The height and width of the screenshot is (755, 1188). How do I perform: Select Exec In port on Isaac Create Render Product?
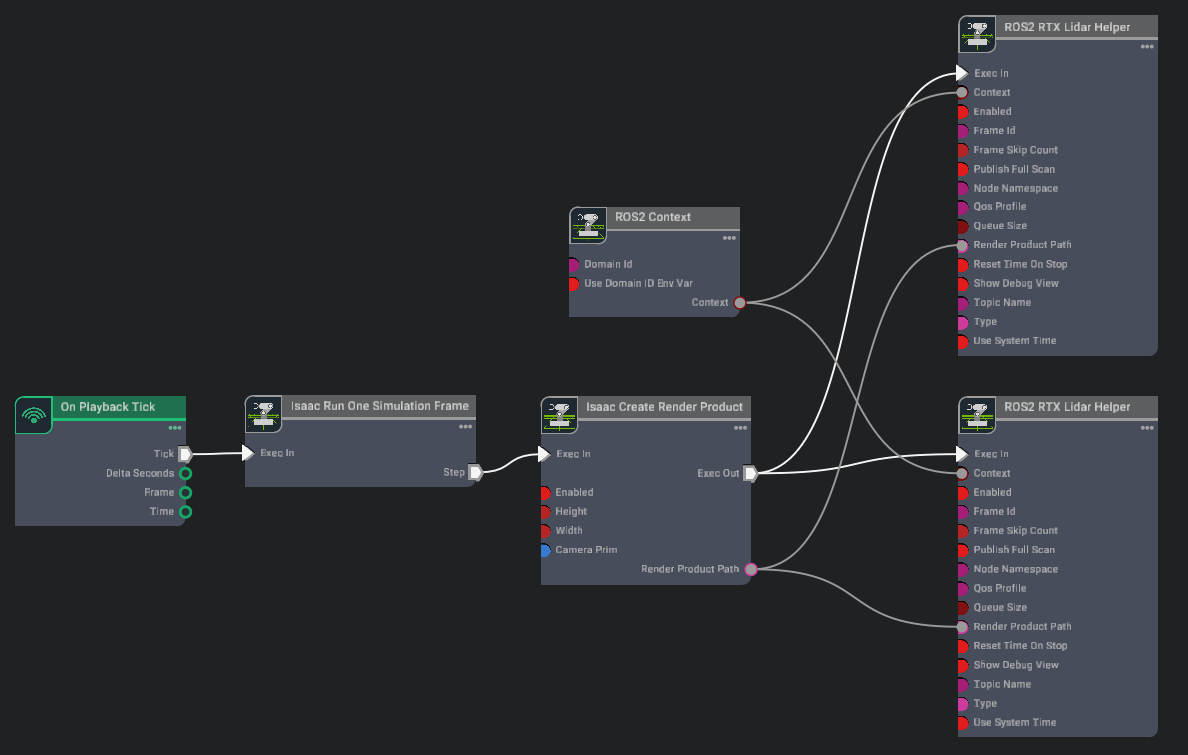[543, 454]
